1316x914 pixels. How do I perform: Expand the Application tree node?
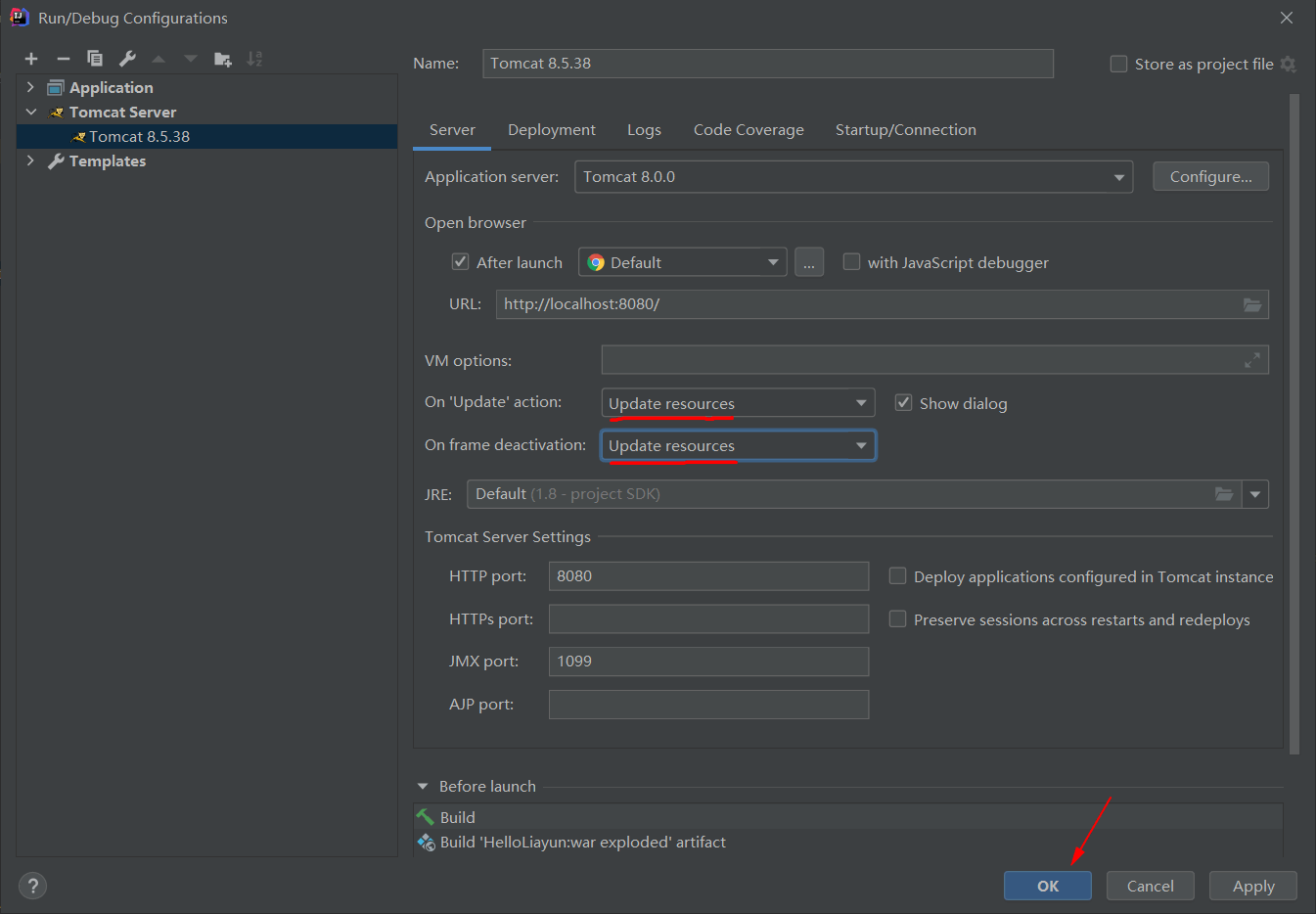[x=30, y=87]
